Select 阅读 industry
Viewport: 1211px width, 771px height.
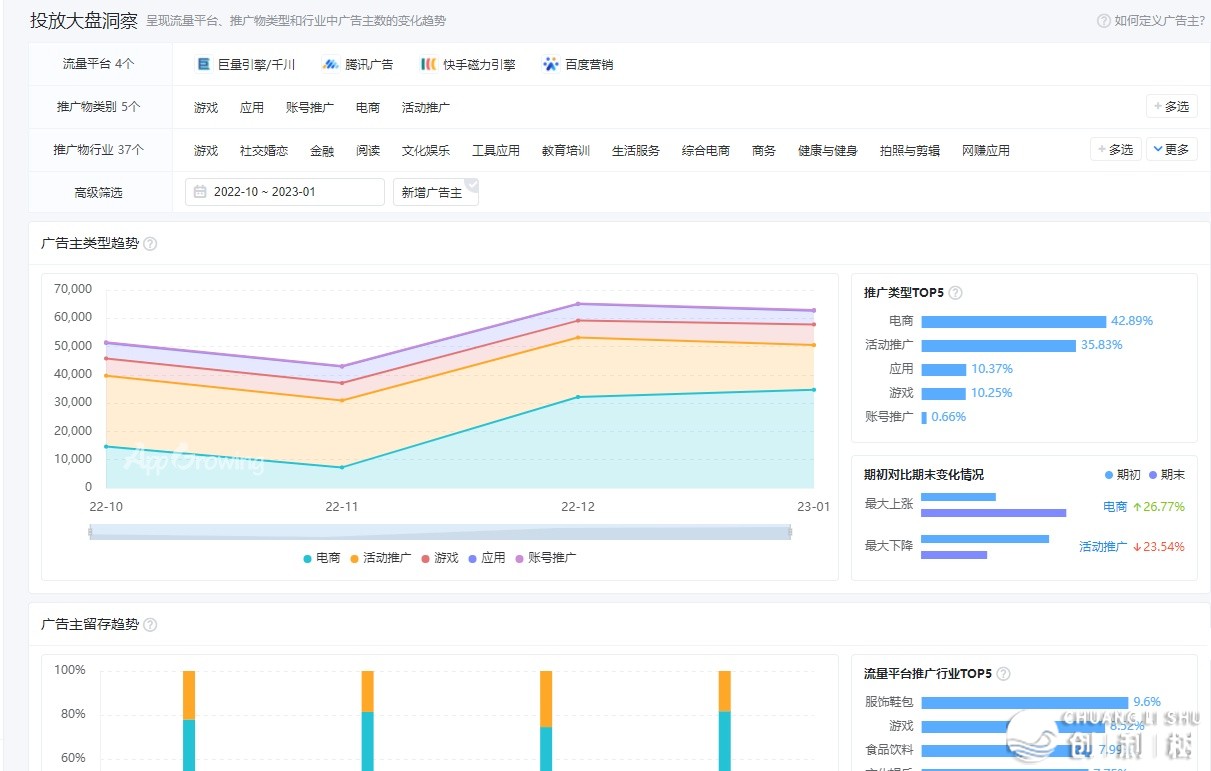pyautogui.click(x=368, y=151)
